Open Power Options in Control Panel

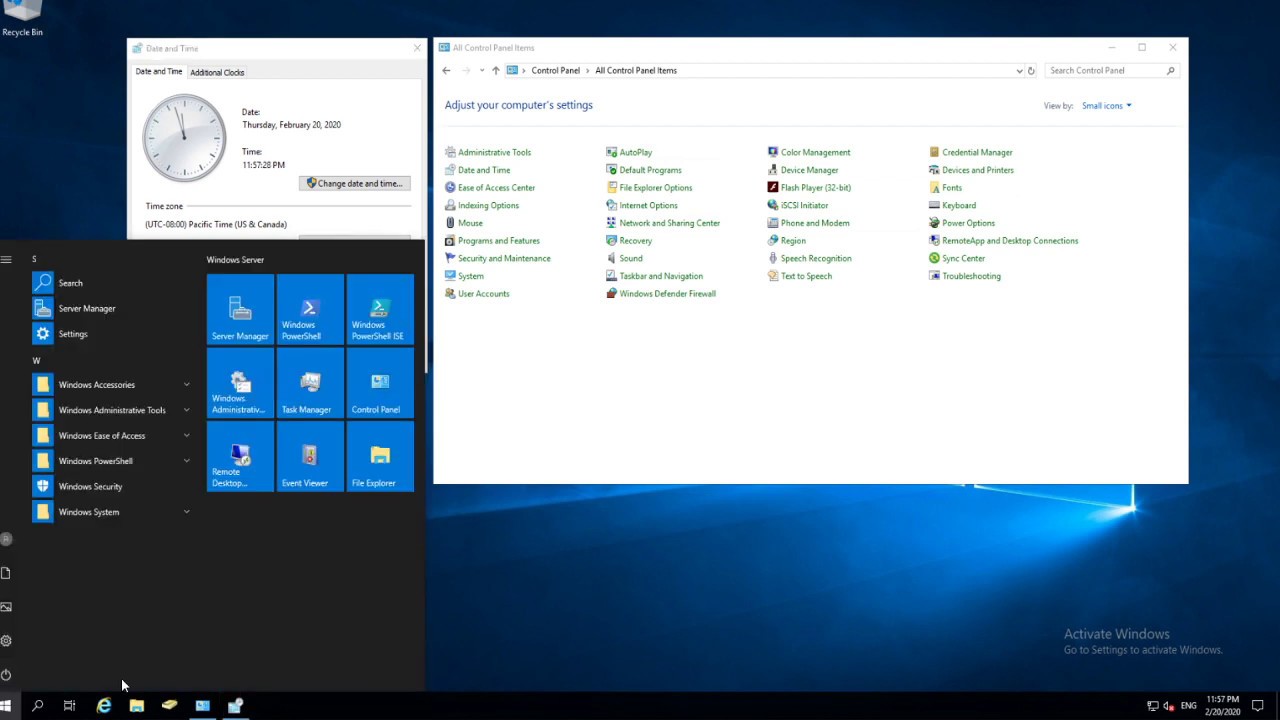(962, 223)
